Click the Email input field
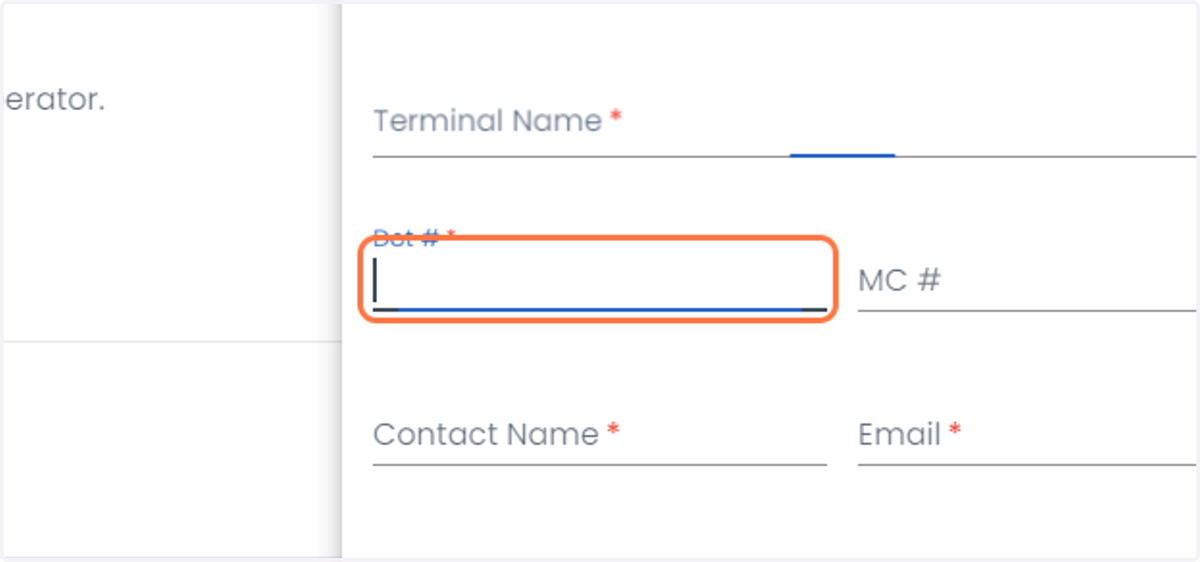This screenshot has width=1200, height=562. [x=1027, y=435]
